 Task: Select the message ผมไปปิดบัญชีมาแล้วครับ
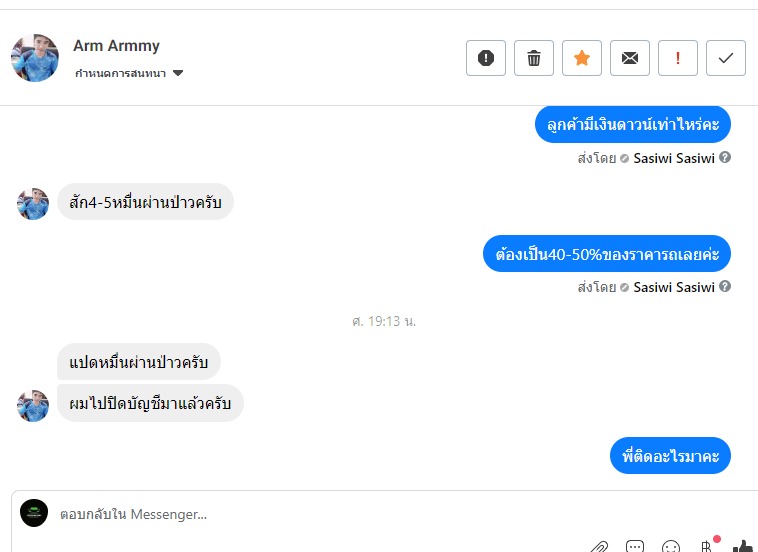(x=150, y=403)
